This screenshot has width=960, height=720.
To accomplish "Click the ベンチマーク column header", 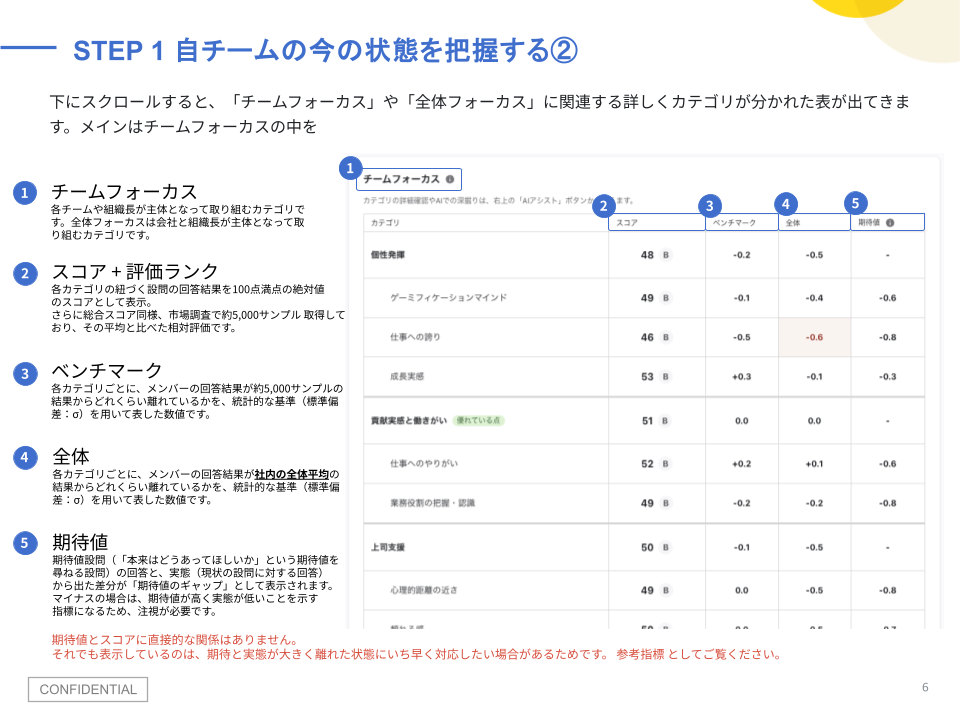I will (x=741, y=223).
